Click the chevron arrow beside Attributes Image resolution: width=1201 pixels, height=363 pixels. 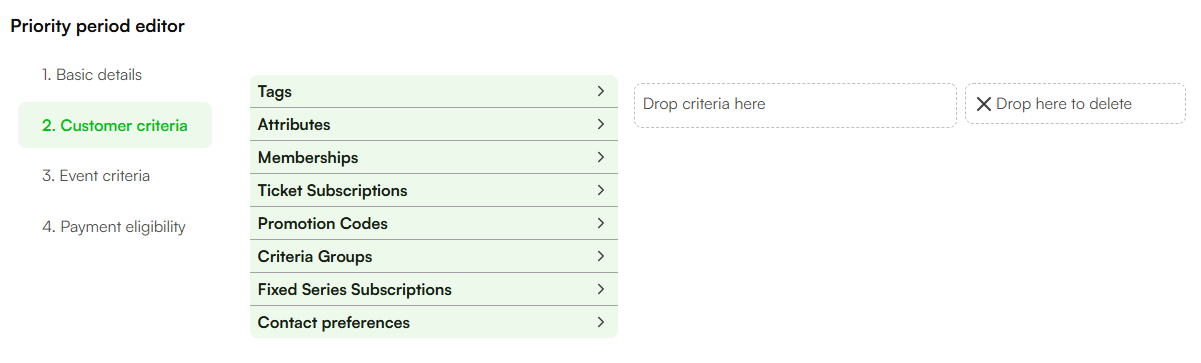pos(601,124)
